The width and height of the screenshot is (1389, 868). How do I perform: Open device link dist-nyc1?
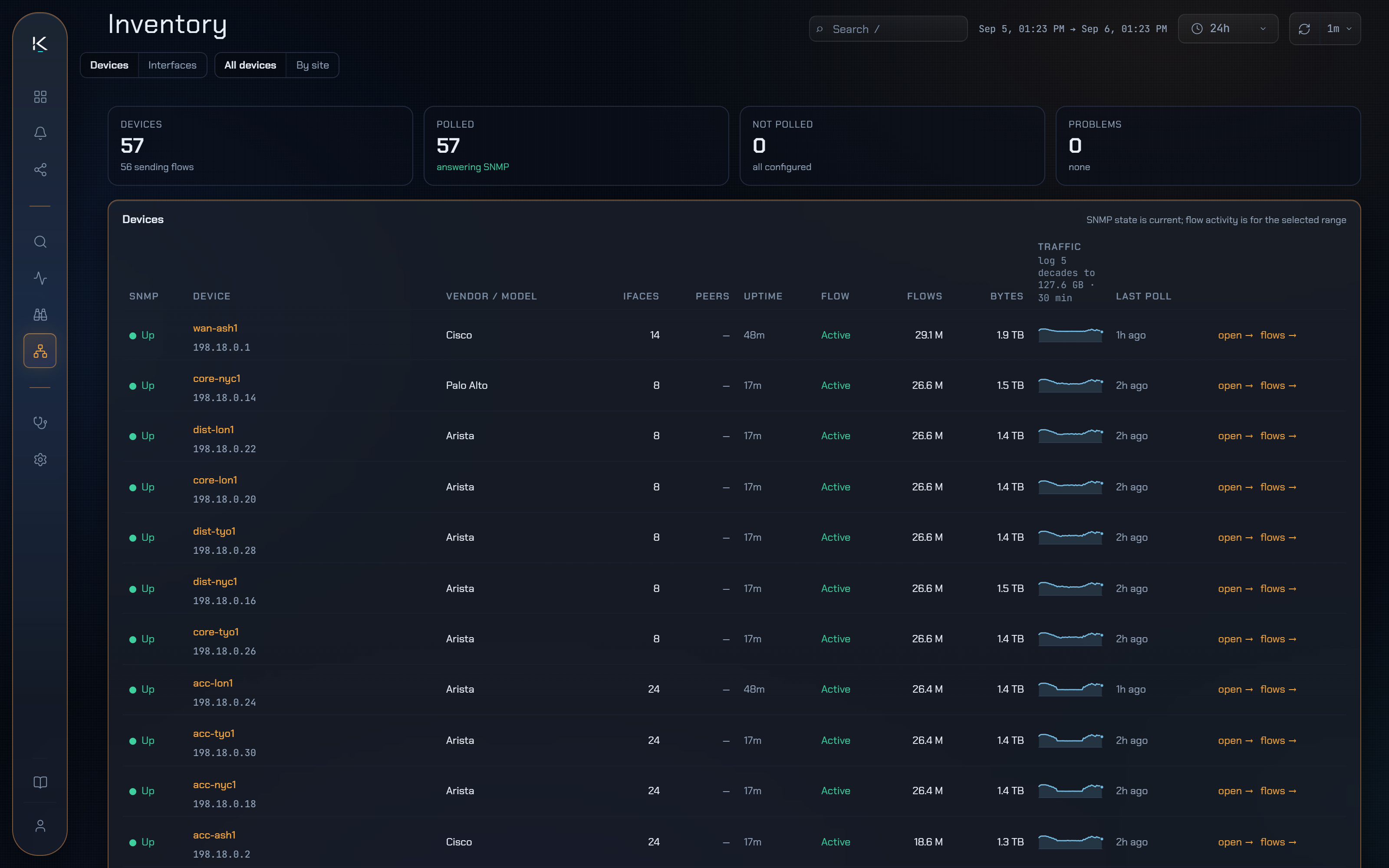215,582
